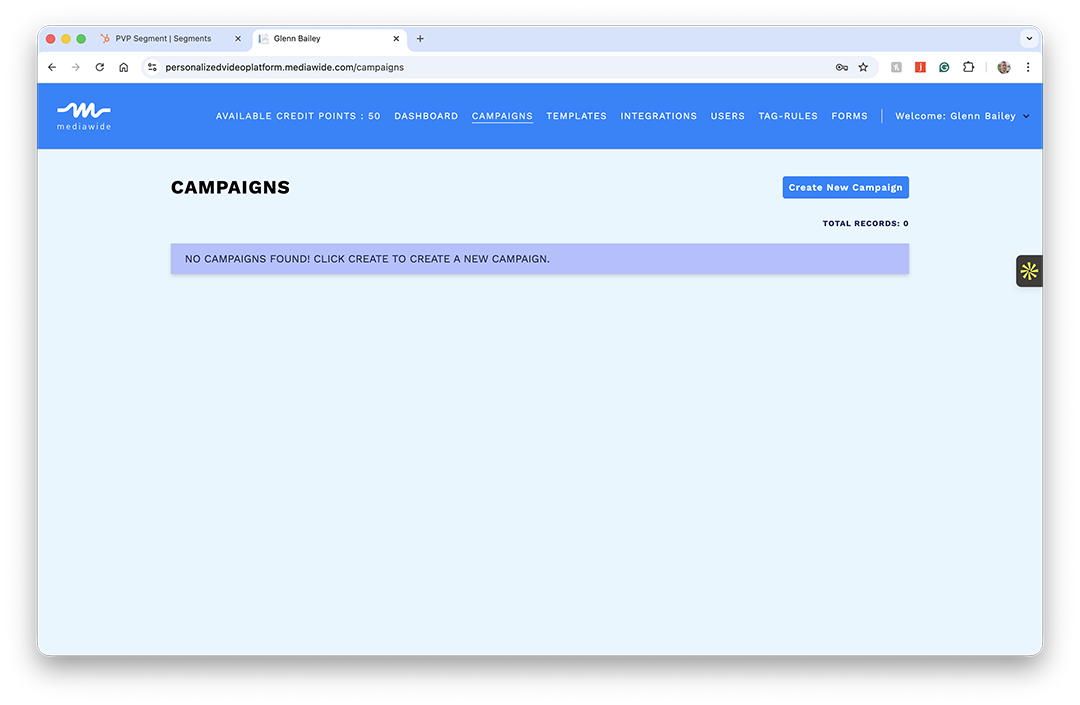Open the saved passwords key icon

pos(841,67)
